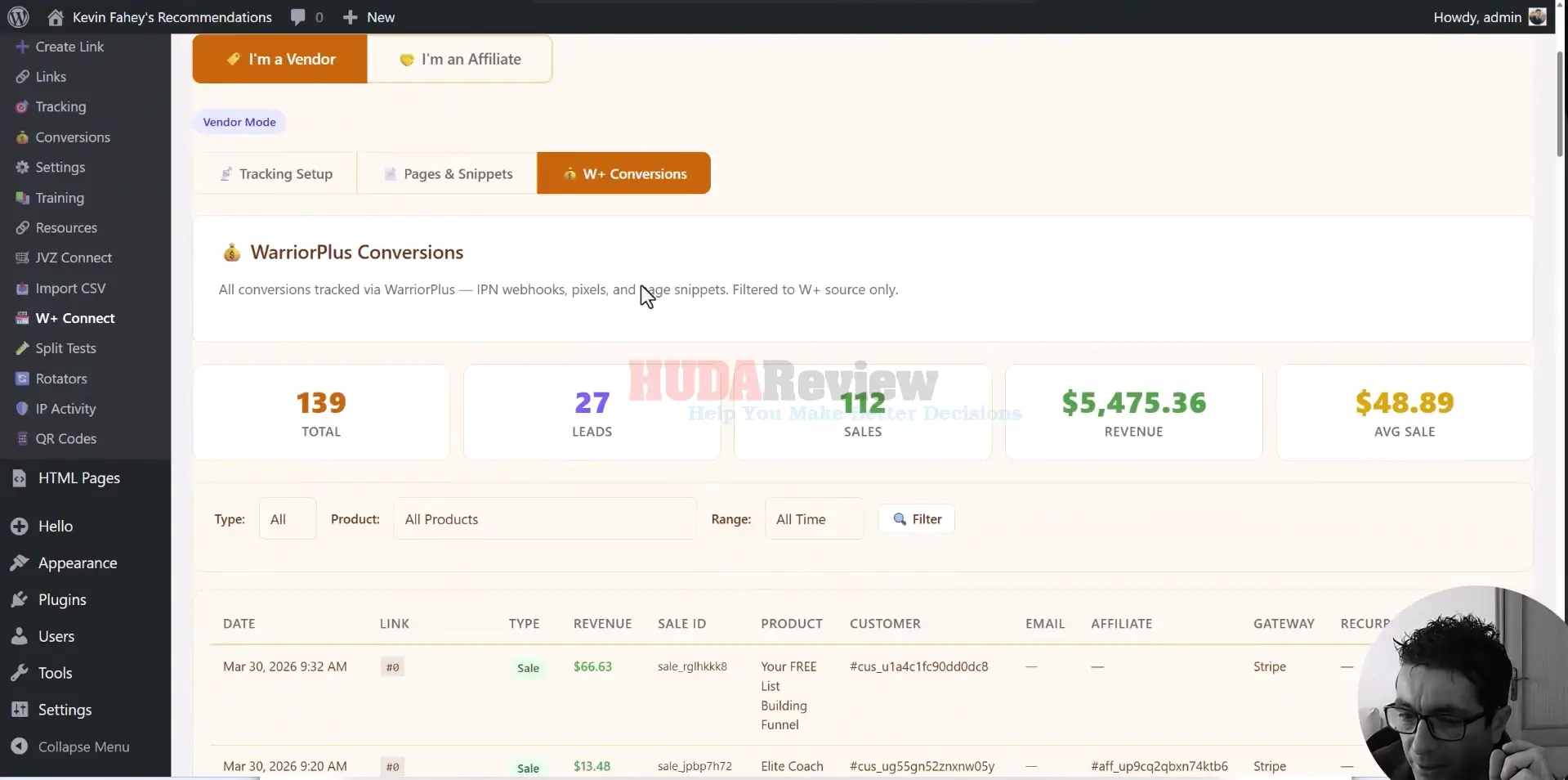Click the IP Activity shield icon
This screenshot has width=1568, height=780.
click(x=22, y=409)
